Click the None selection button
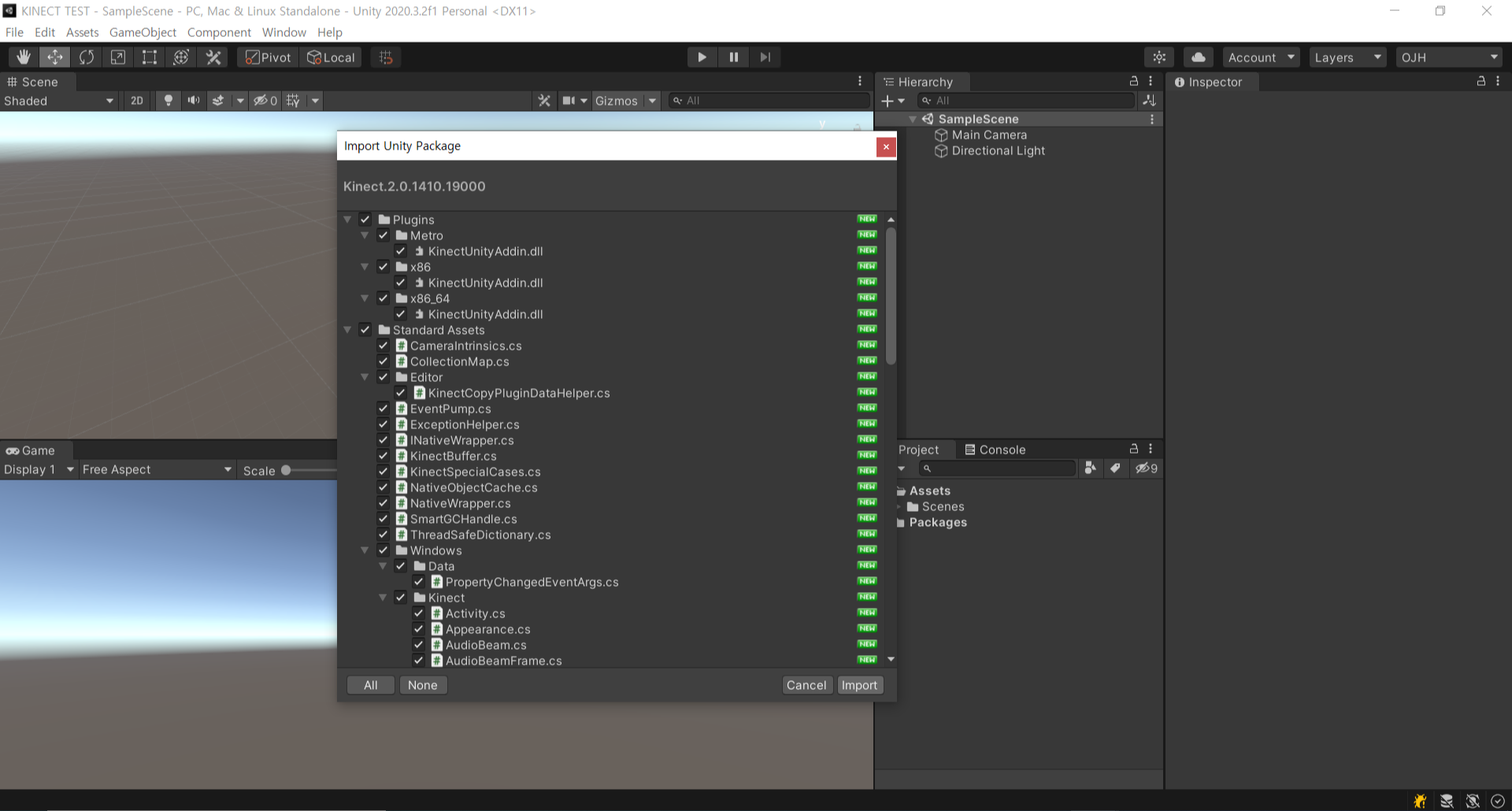The image size is (1512, 811). (423, 685)
